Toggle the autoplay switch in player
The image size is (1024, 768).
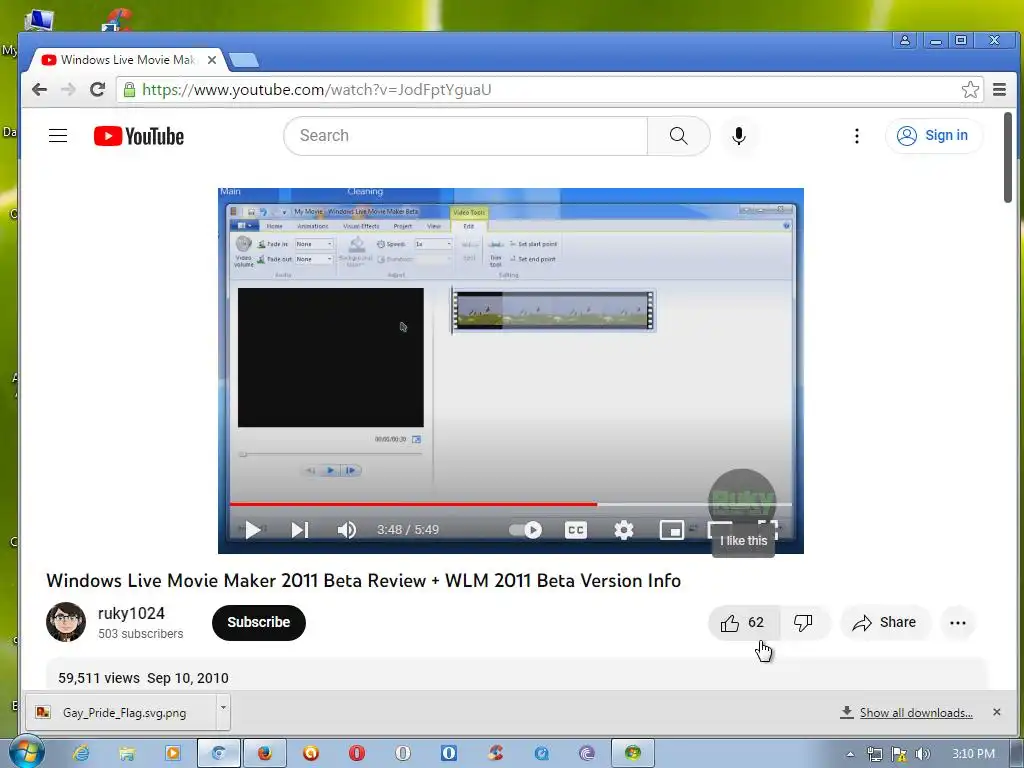(x=526, y=530)
